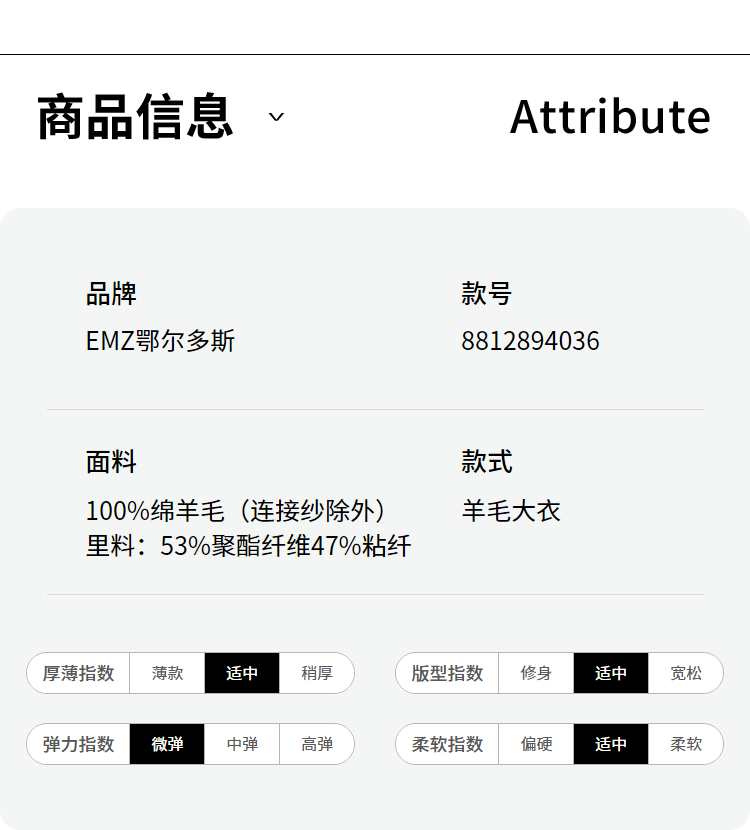750x830 pixels.
Task: Select 适中 in 柔软指数 row
Action: point(611,744)
